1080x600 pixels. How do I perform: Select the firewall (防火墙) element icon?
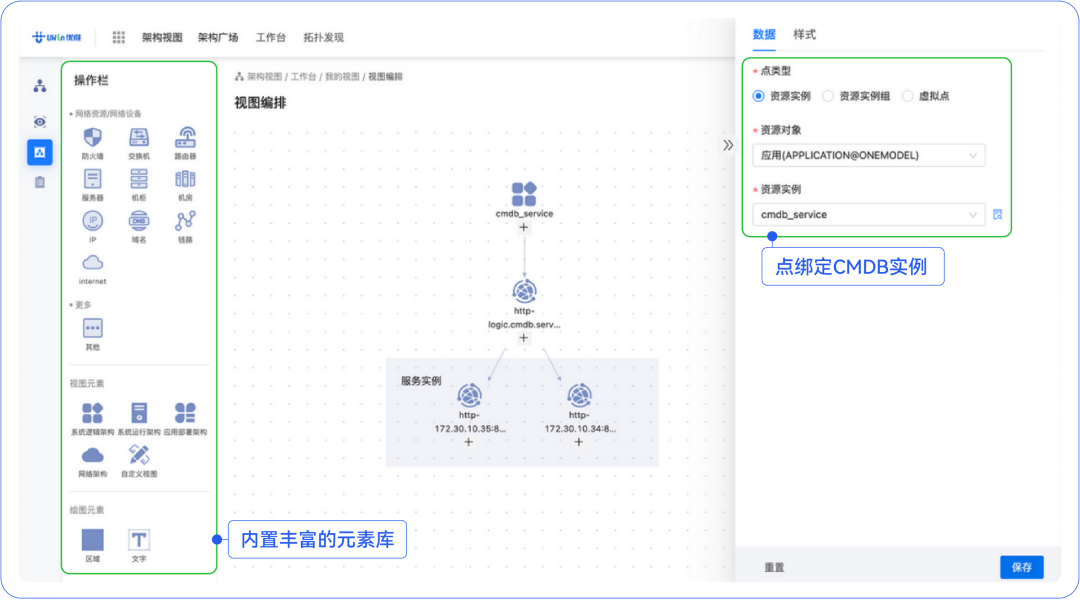click(92, 137)
